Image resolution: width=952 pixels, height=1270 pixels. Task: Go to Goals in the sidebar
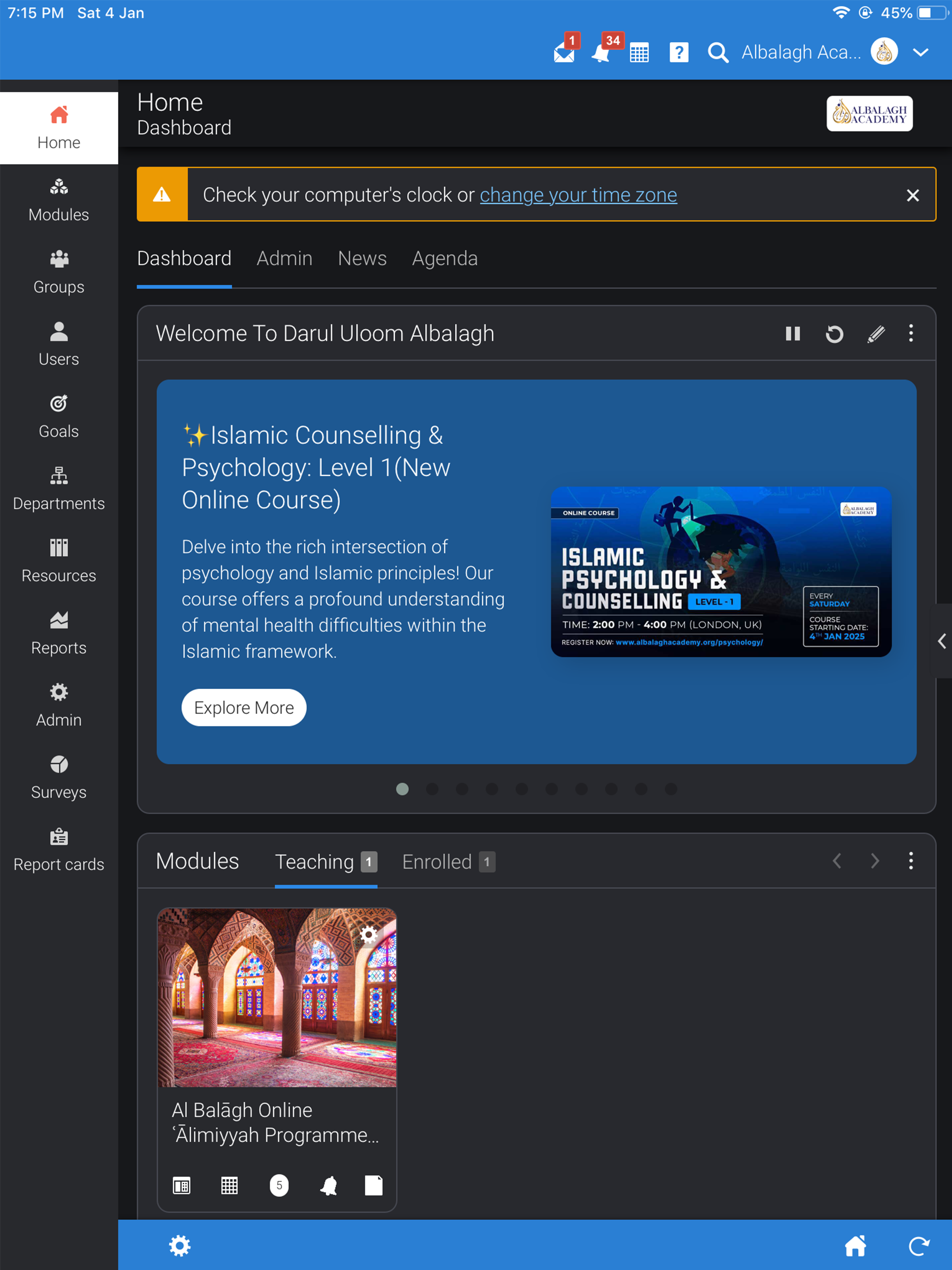[59, 416]
